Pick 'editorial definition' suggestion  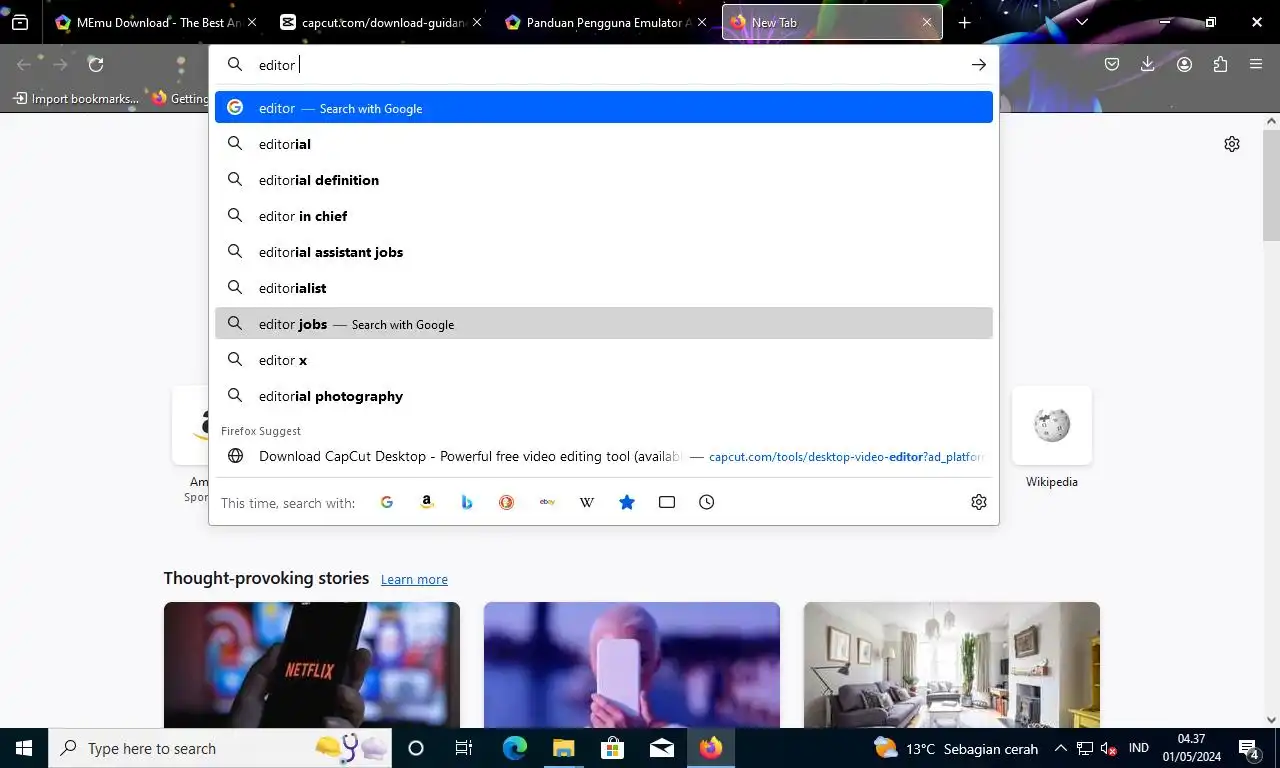click(x=604, y=180)
